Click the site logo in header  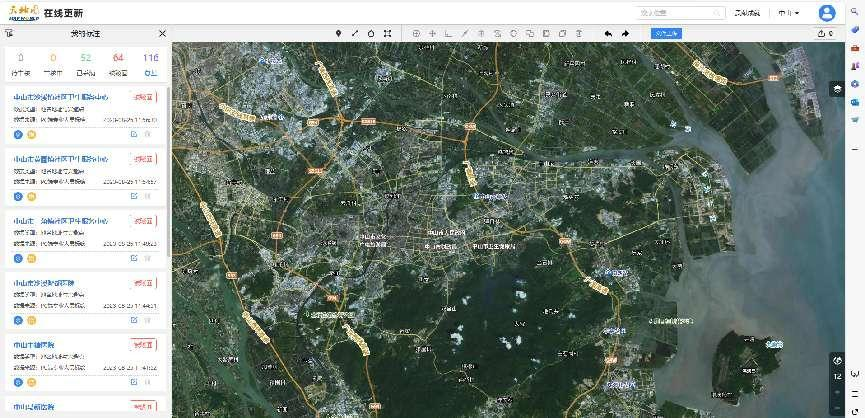click(x=24, y=13)
